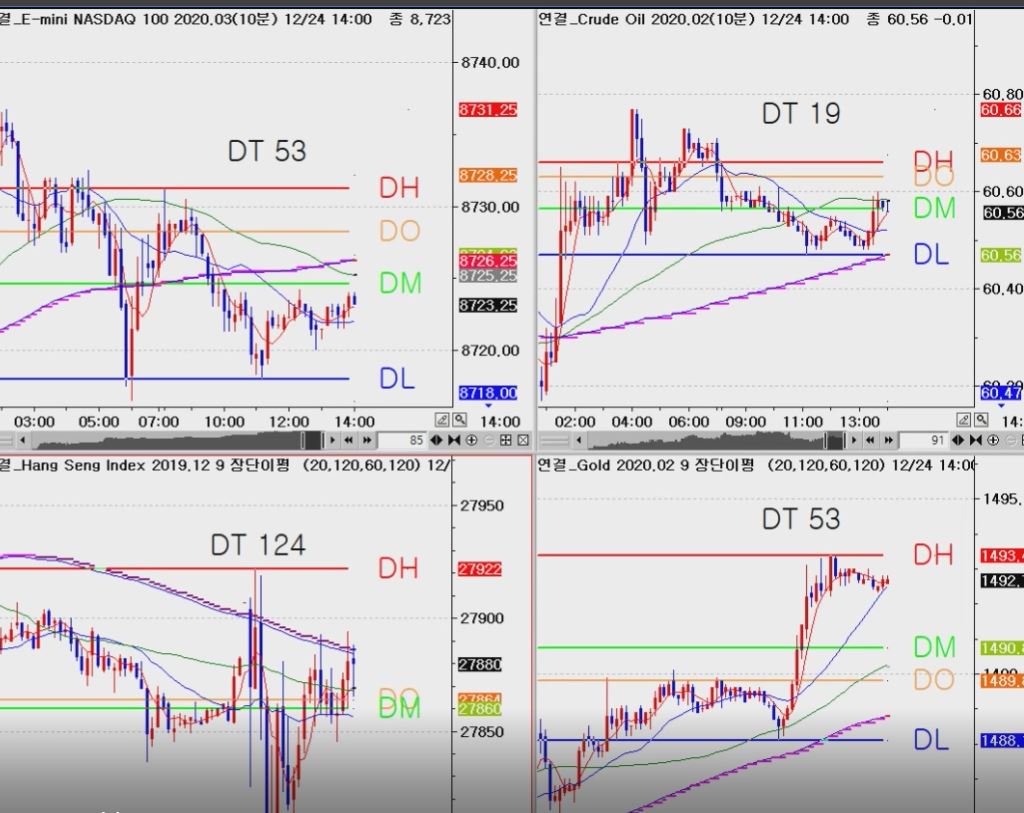Screen dimensions: 1024x813
Task: Jump backward with NASDAQ double-left arrow
Action: click(x=350, y=440)
